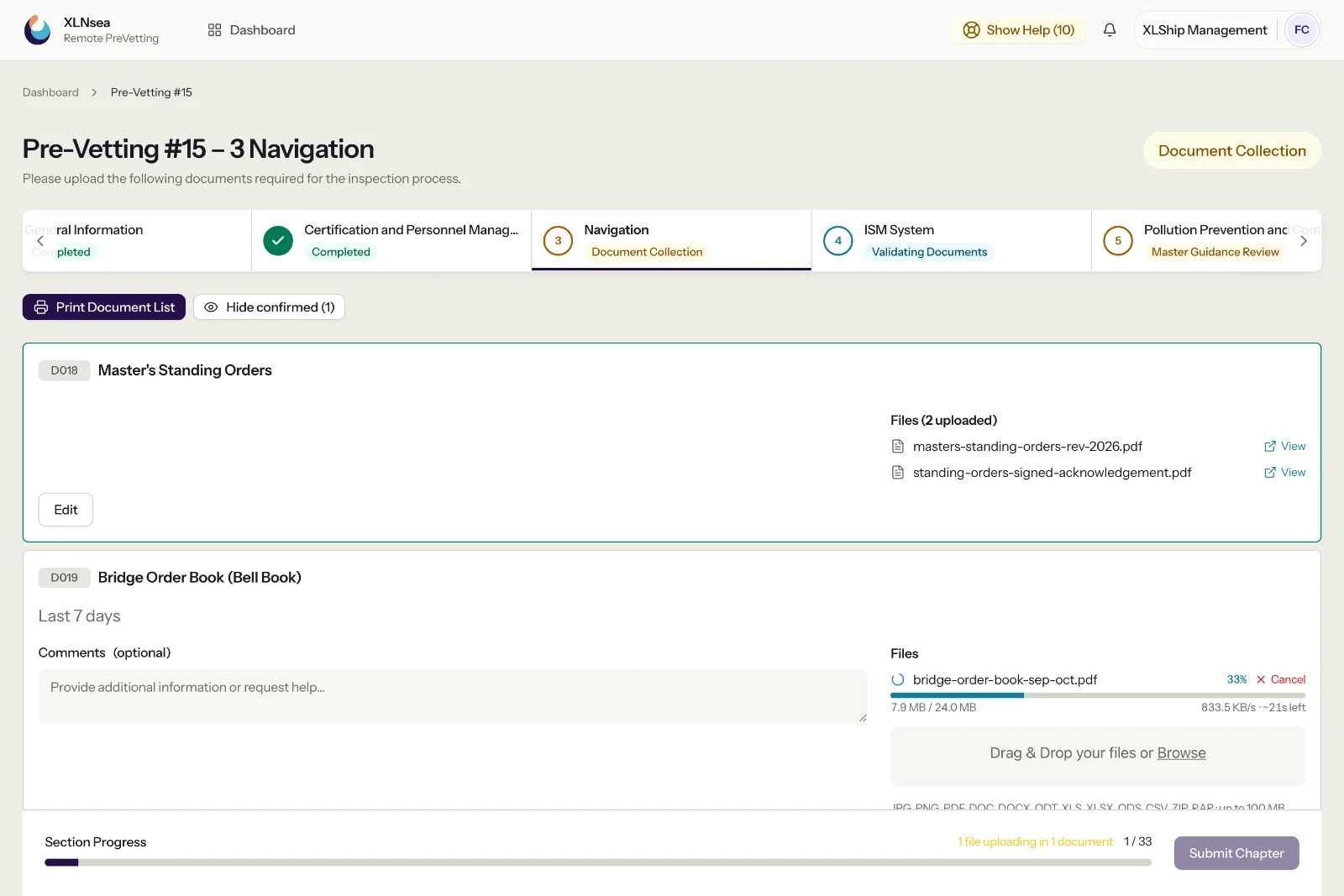
Task: Click the step 4 circle icon
Action: (x=837, y=240)
